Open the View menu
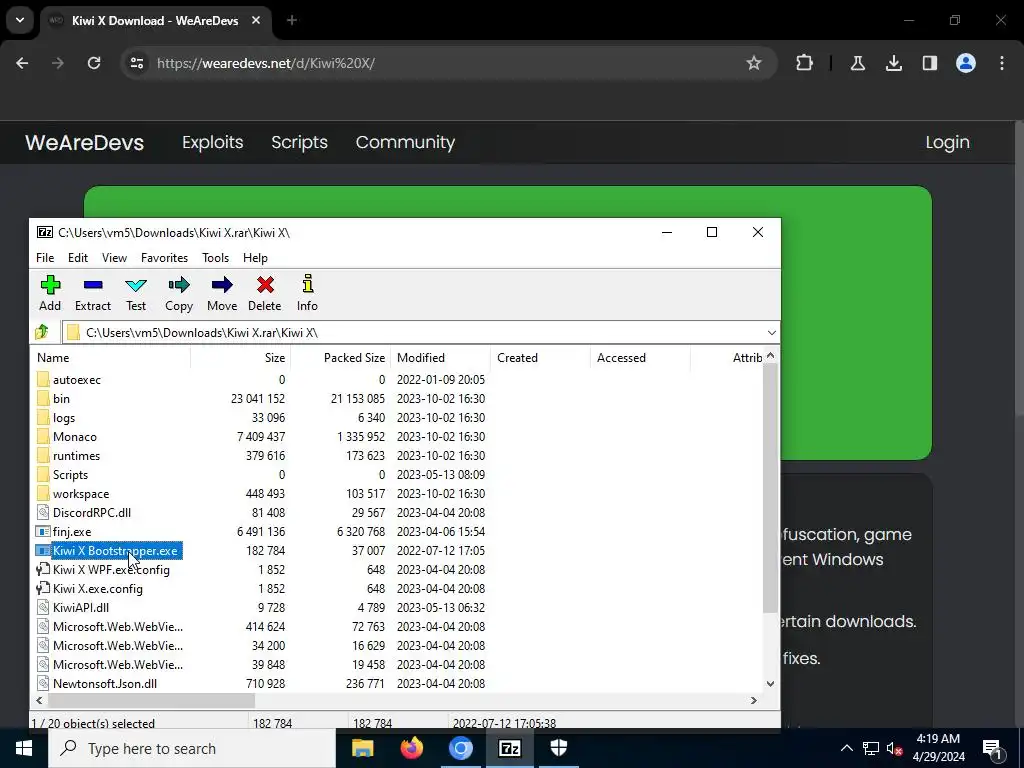Screen dimensions: 1024x768 [114, 258]
